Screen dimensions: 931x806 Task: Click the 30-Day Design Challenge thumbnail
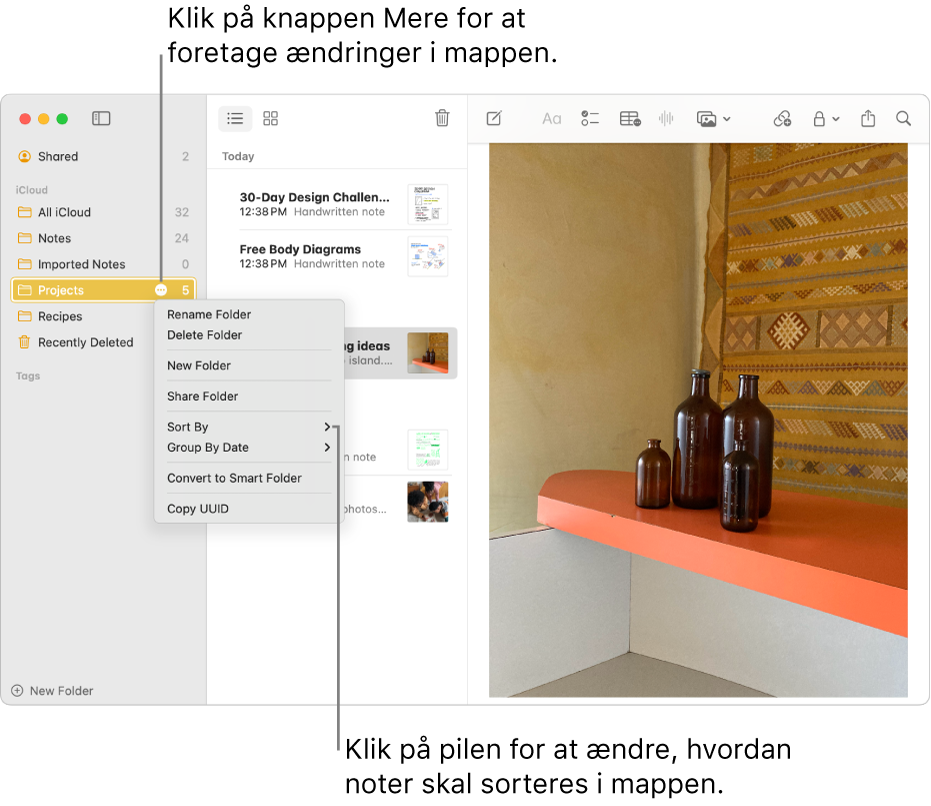click(428, 204)
